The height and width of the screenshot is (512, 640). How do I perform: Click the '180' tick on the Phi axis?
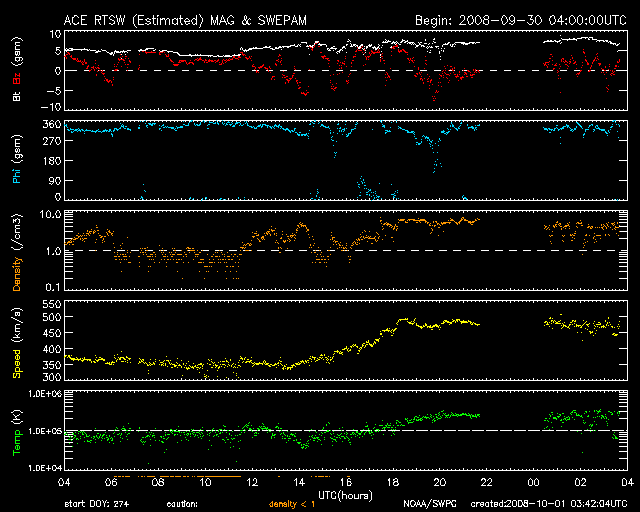click(52, 161)
